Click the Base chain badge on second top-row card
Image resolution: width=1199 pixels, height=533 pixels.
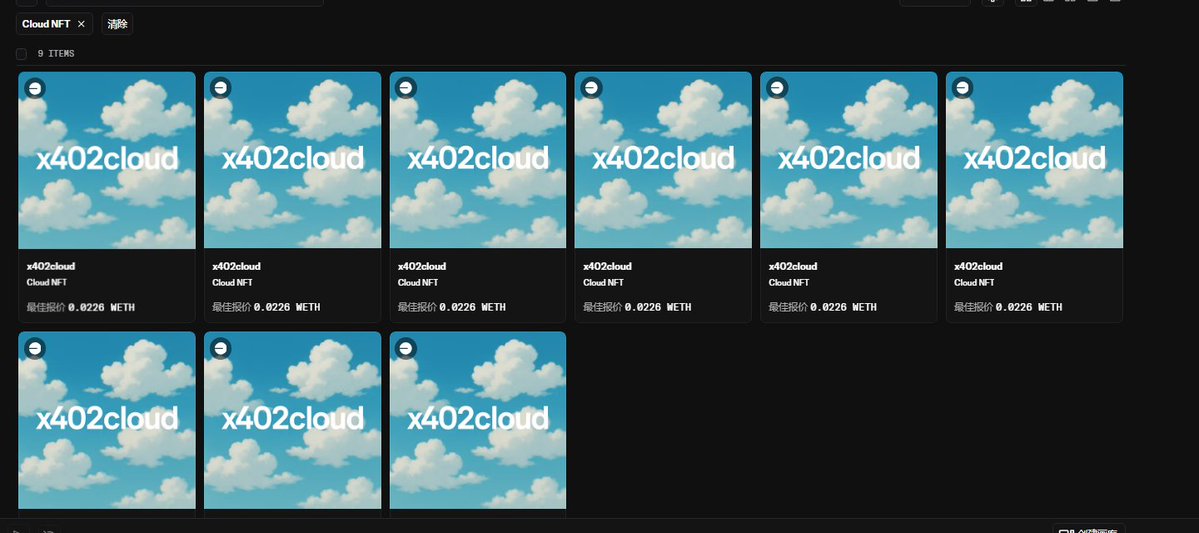[220, 89]
